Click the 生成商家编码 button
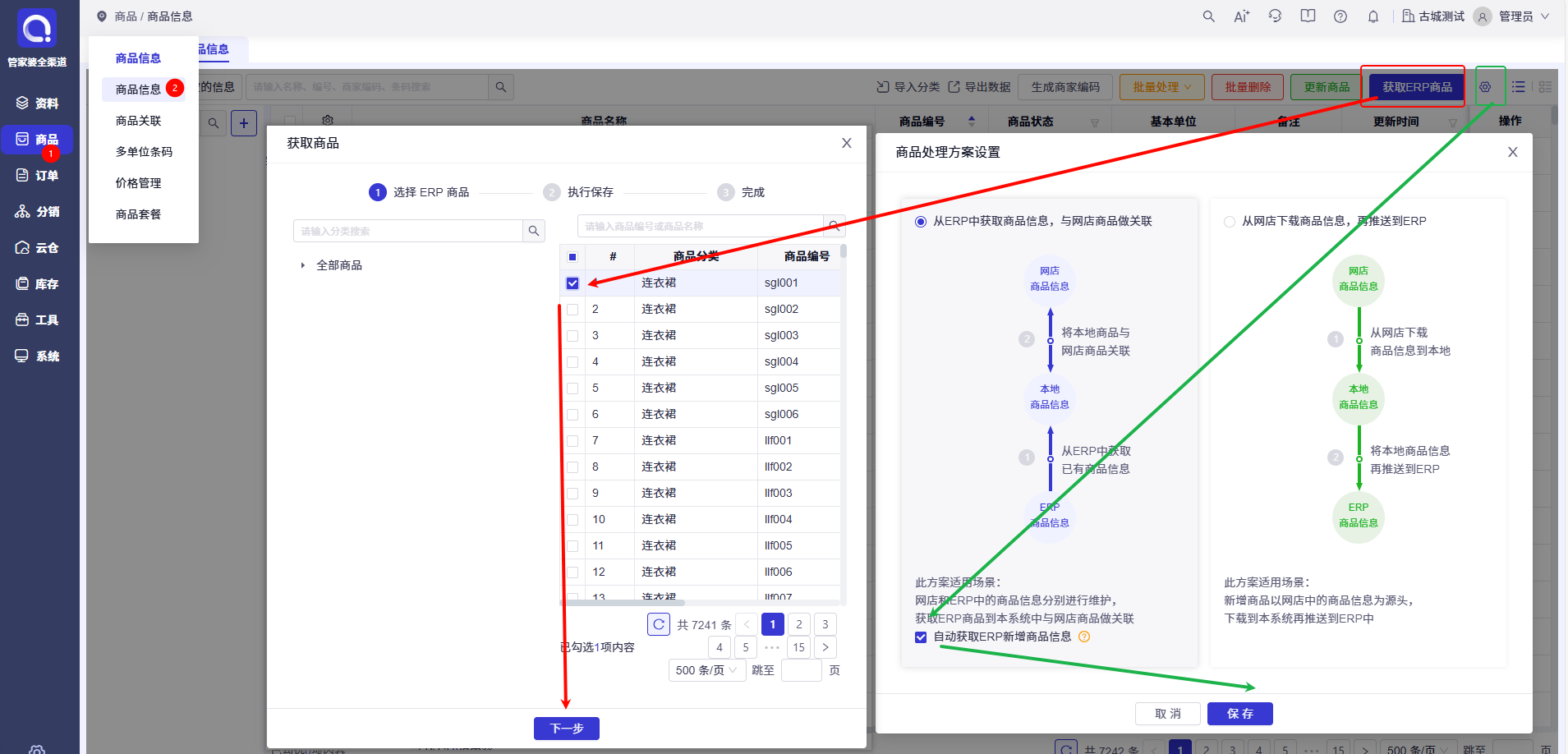This screenshot has height=754, width=1568. click(1065, 87)
